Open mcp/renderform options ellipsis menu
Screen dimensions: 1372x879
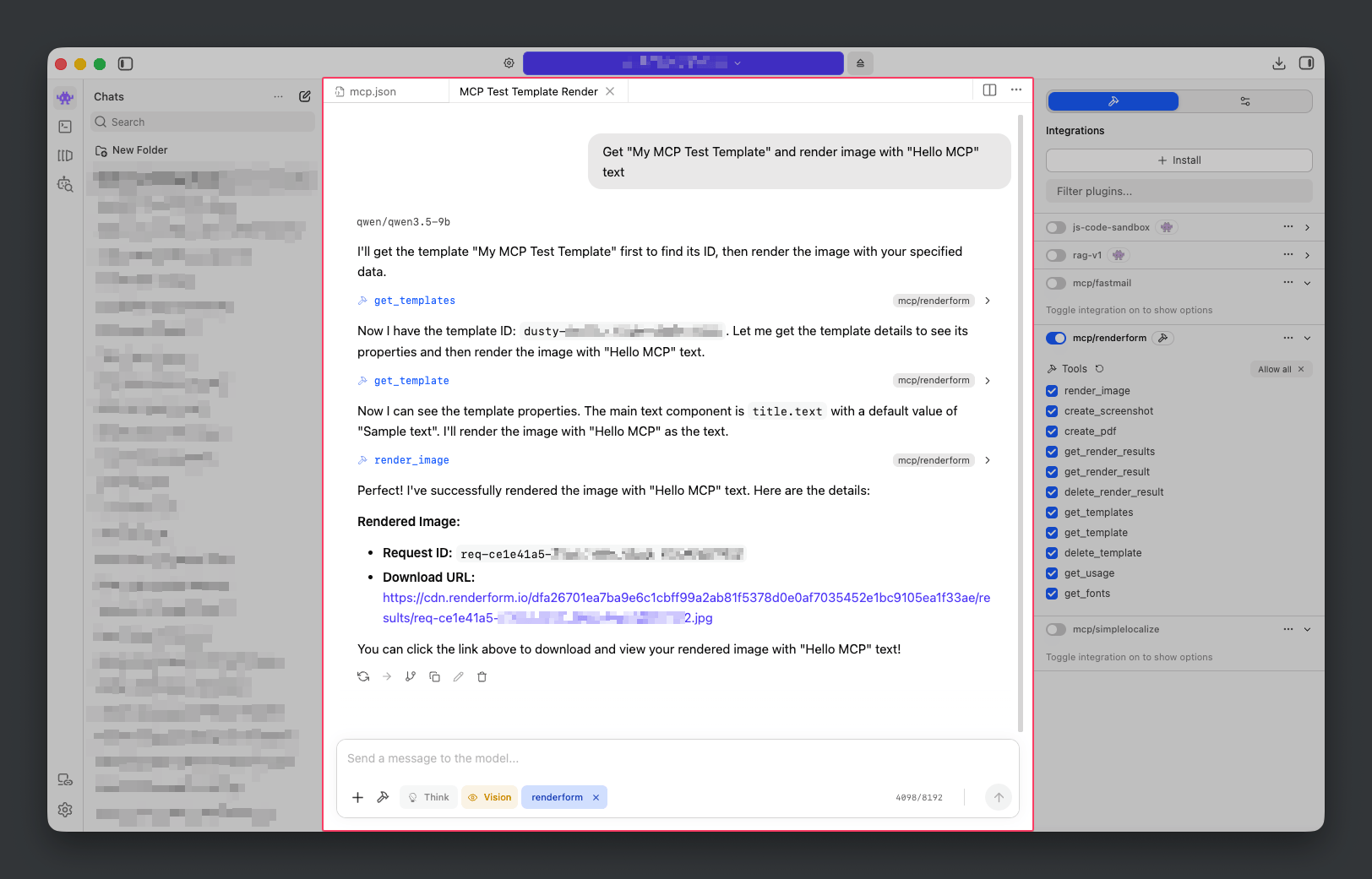point(1288,338)
